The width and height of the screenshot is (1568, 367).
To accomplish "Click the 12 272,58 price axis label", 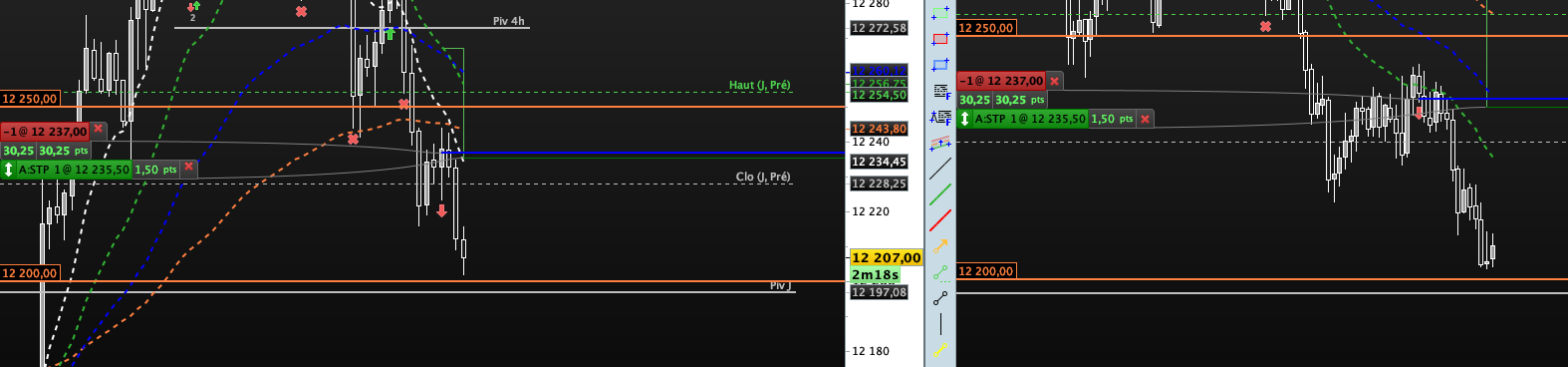I will click(879, 28).
